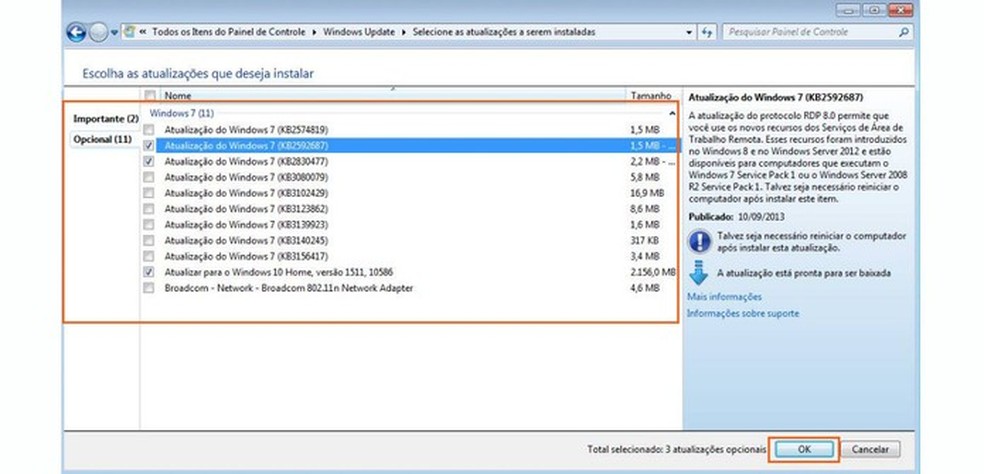Uncheck the KB2830477 update checkbox
This screenshot has height=474, width=984.
coord(149,161)
